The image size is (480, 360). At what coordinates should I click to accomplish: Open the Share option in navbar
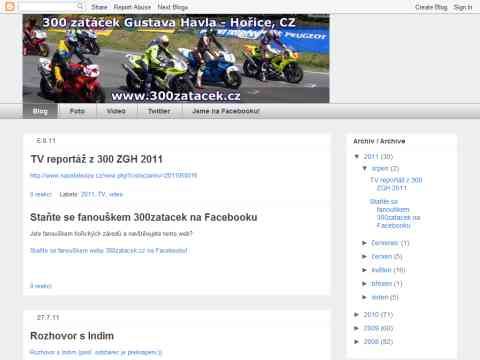99,7
